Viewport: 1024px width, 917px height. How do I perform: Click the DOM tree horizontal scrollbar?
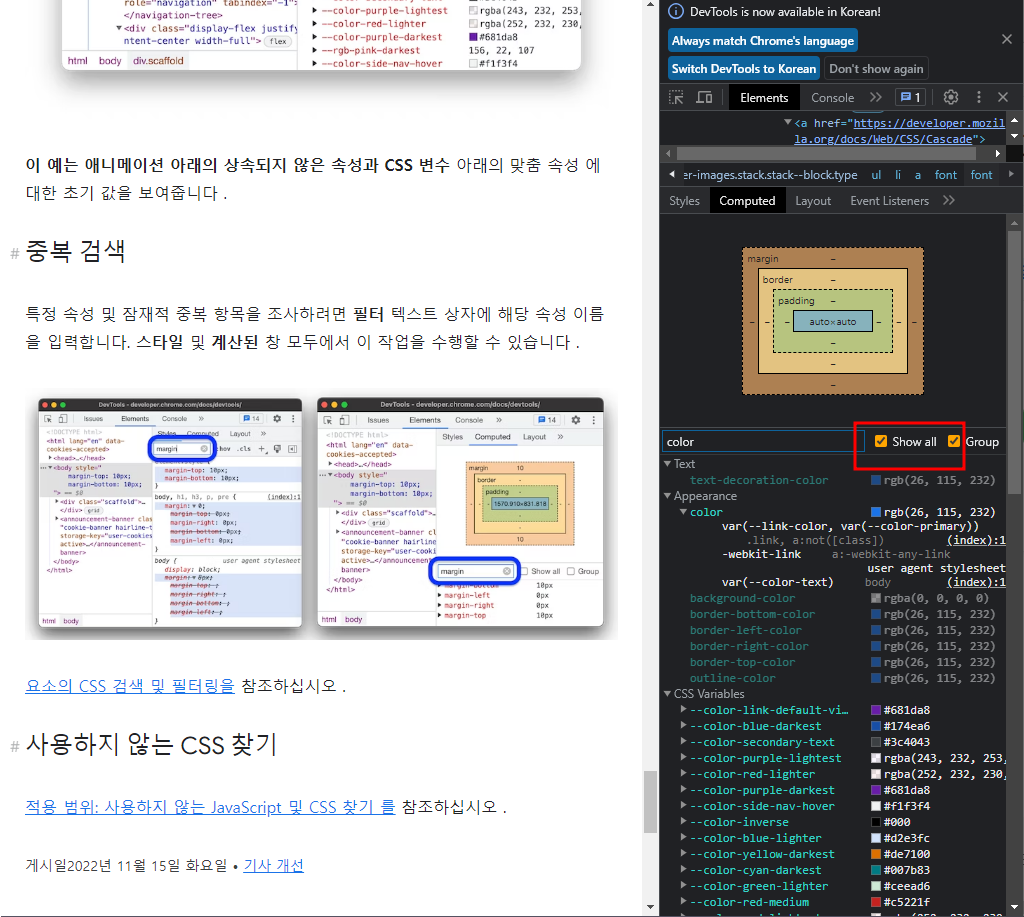pyautogui.click(x=826, y=153)
